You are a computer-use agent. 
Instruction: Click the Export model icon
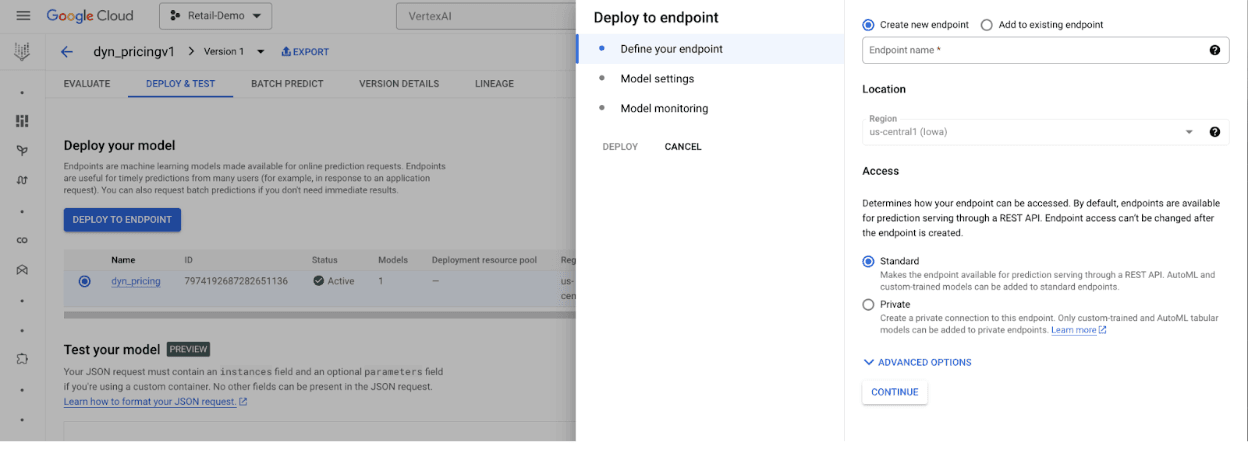287,52
